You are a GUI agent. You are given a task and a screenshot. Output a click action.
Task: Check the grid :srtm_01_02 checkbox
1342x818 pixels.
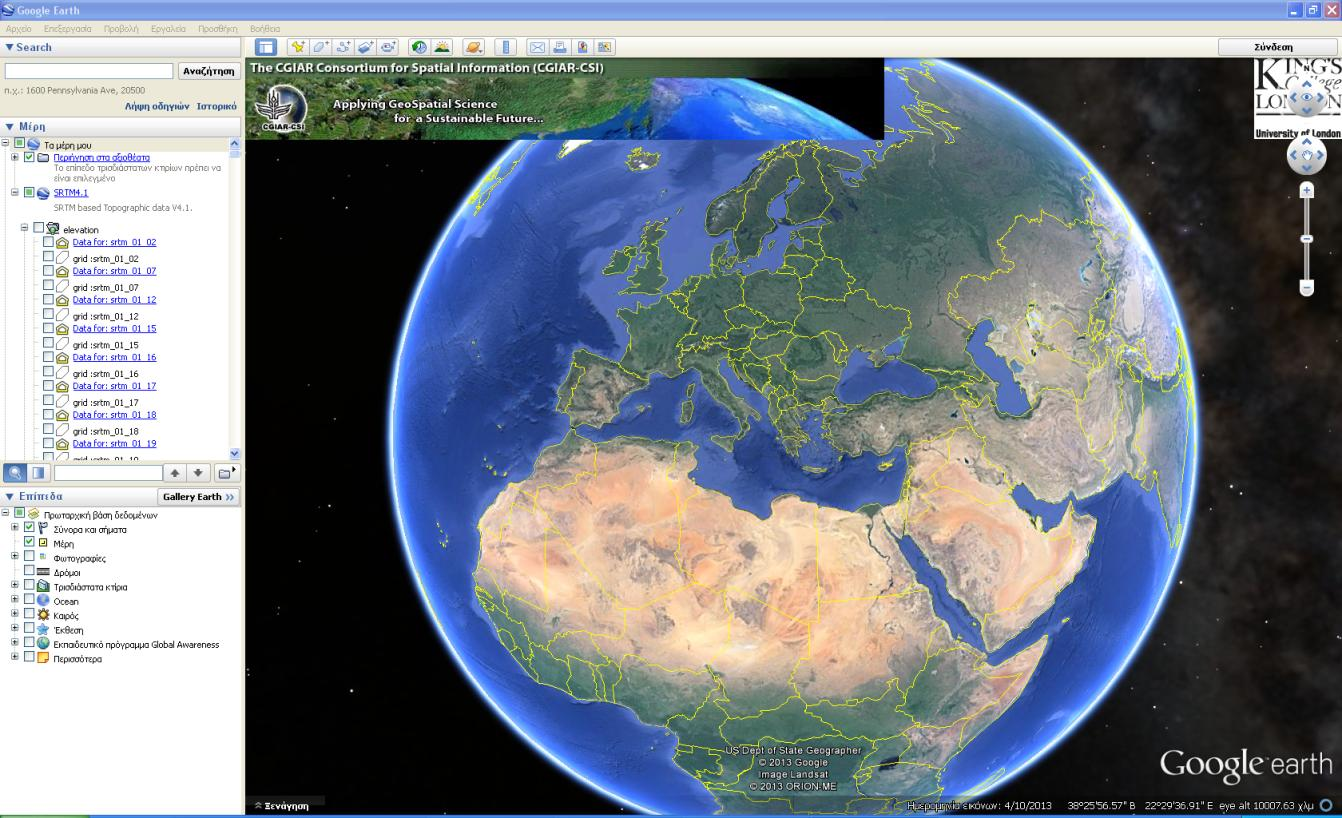pos(48,257)
